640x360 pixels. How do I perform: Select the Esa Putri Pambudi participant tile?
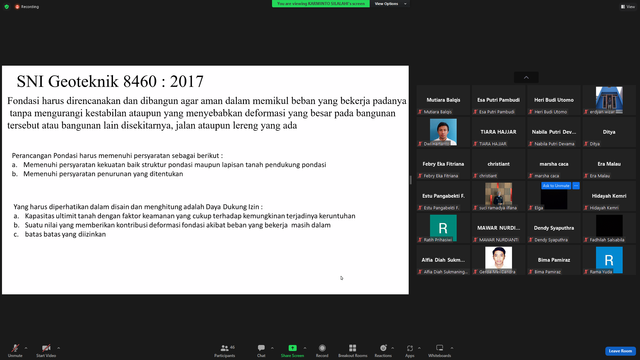[498, 100]
